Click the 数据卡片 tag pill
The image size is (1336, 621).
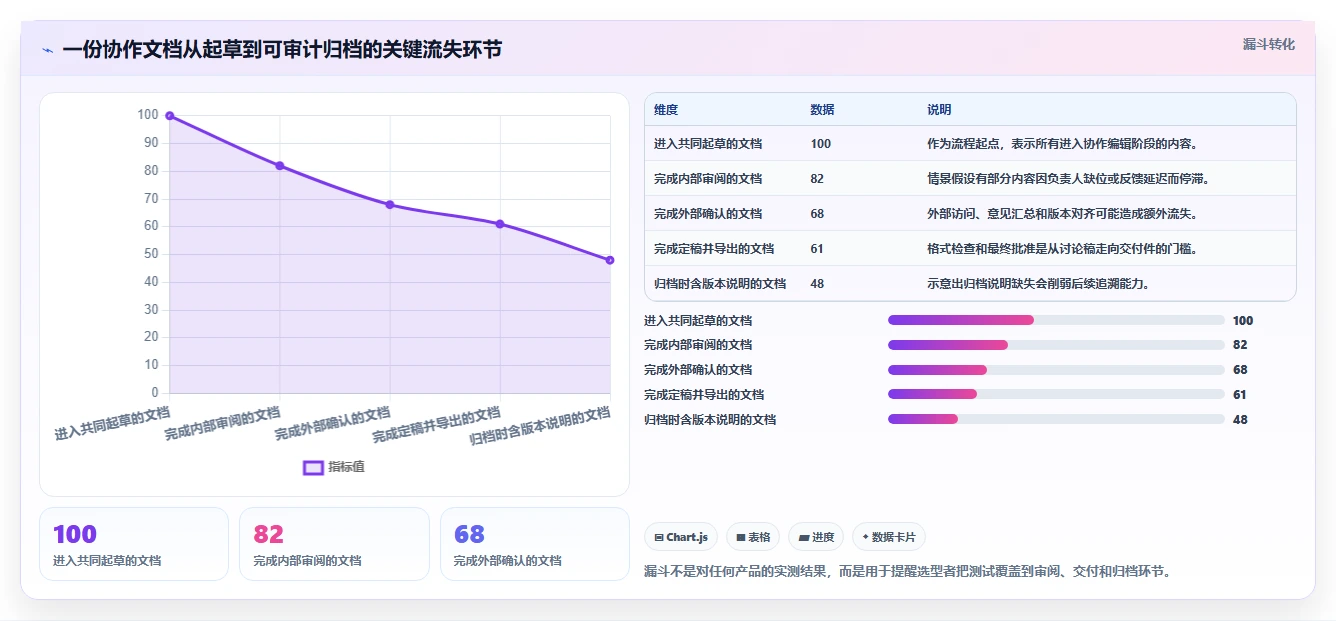(889, 537)
